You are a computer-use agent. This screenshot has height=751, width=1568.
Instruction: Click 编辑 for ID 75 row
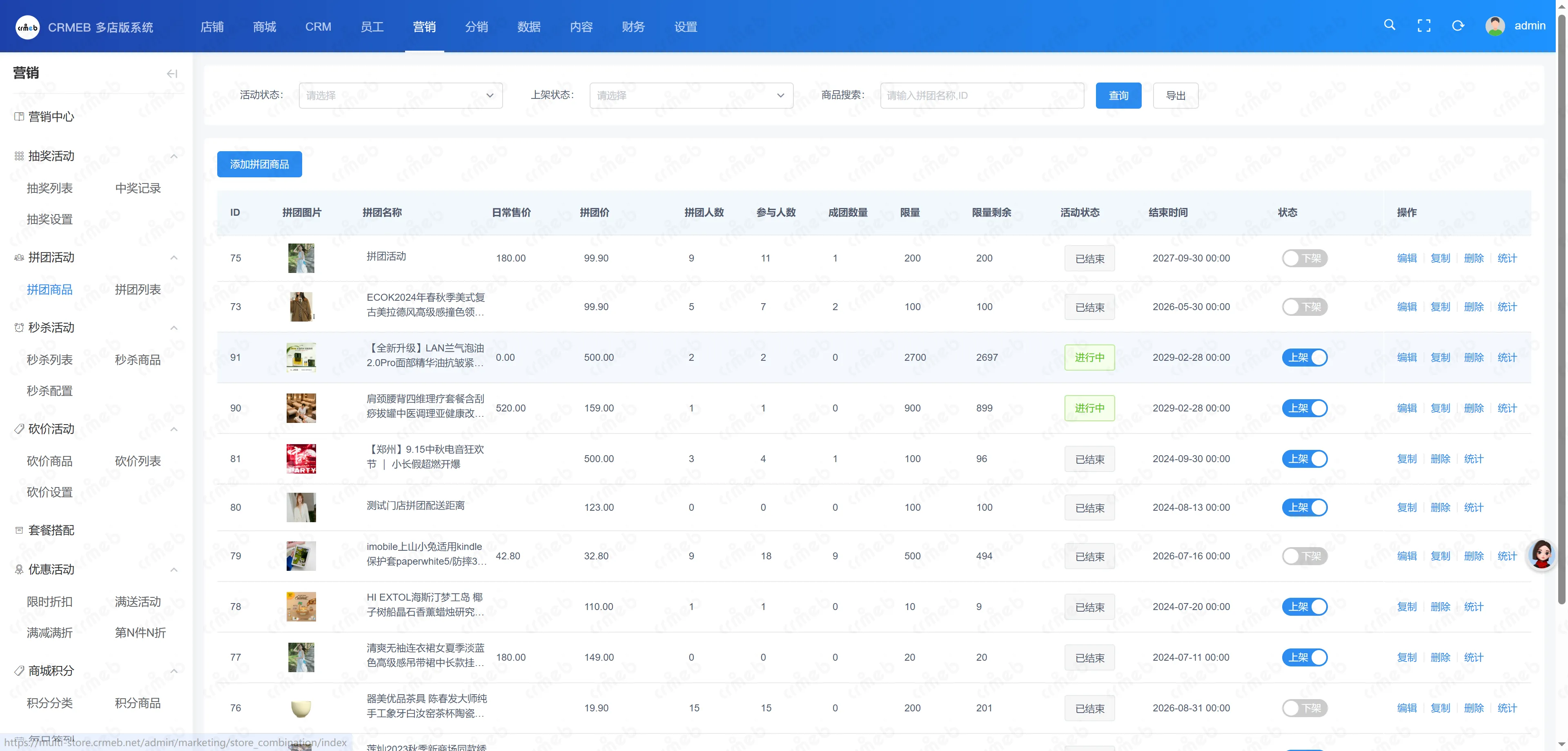pos(1406,258)
